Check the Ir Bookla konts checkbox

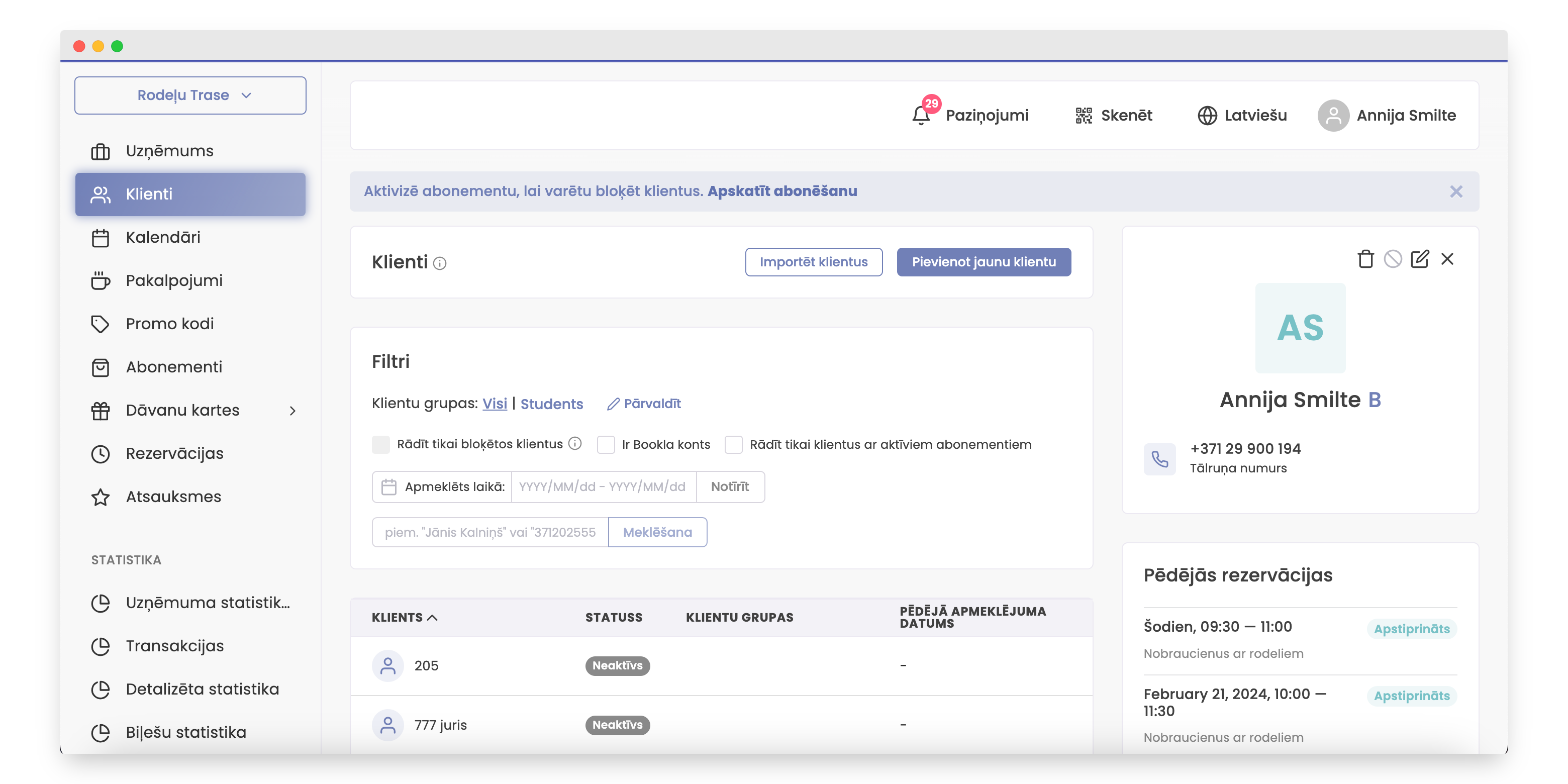(x=606, y=444)
